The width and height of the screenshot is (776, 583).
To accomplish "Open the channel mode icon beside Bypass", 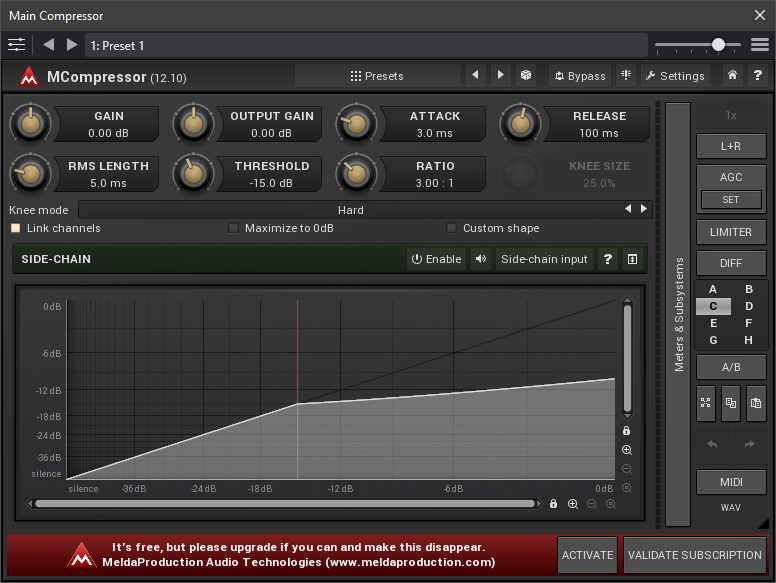I will 626,75.
